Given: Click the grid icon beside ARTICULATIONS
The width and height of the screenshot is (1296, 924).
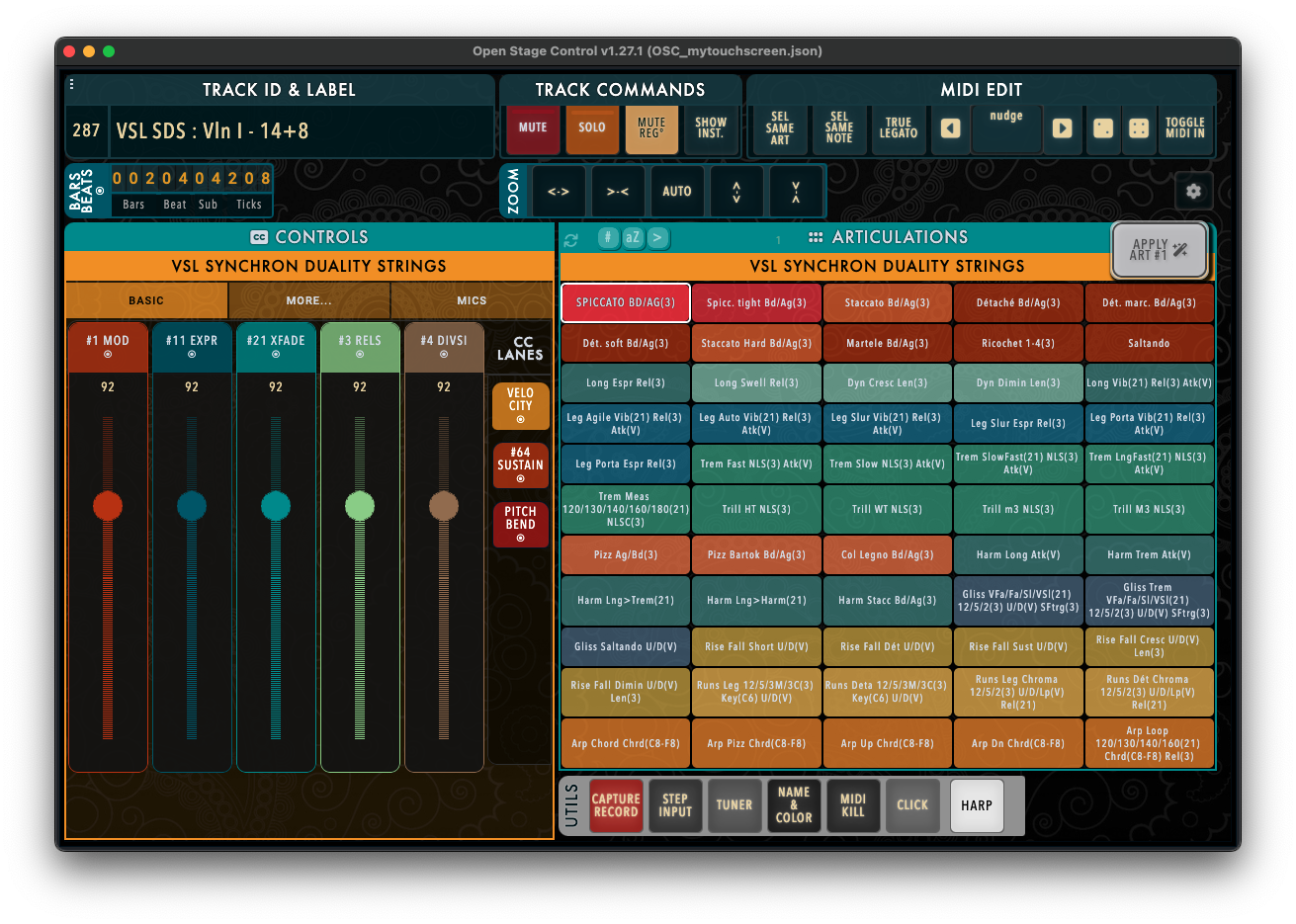Looking at the screenshot, I should (816, 237).
